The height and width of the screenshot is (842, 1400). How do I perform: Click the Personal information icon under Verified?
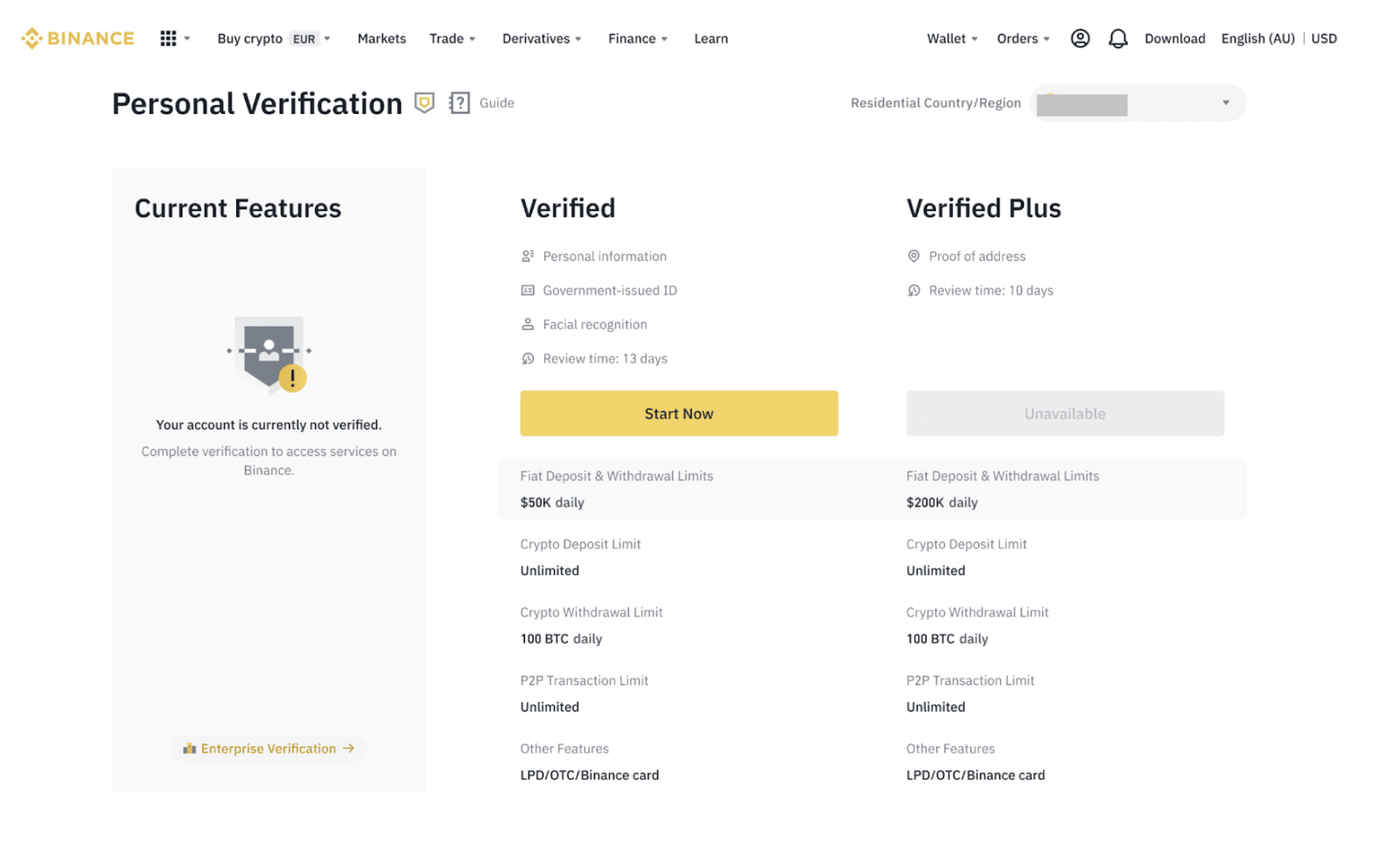(527, 256)
